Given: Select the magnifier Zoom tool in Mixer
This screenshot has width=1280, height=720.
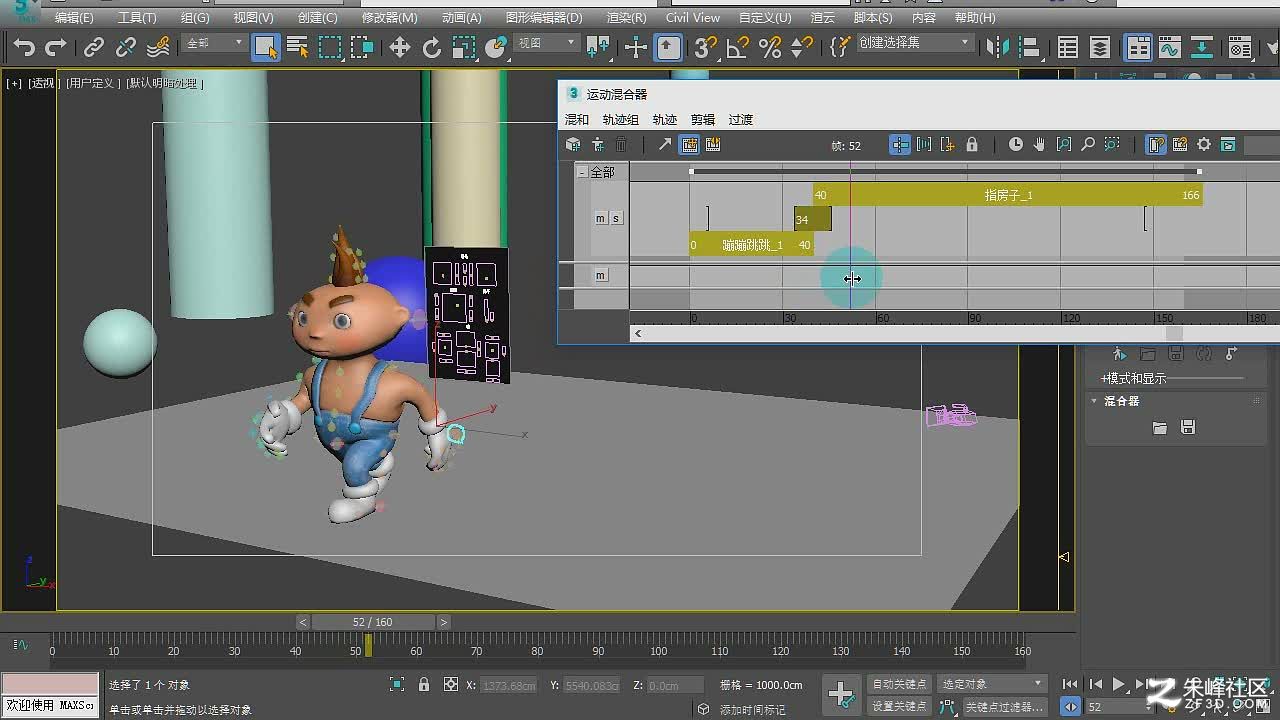Looking at the screenshot, I should coord(1088,145).
